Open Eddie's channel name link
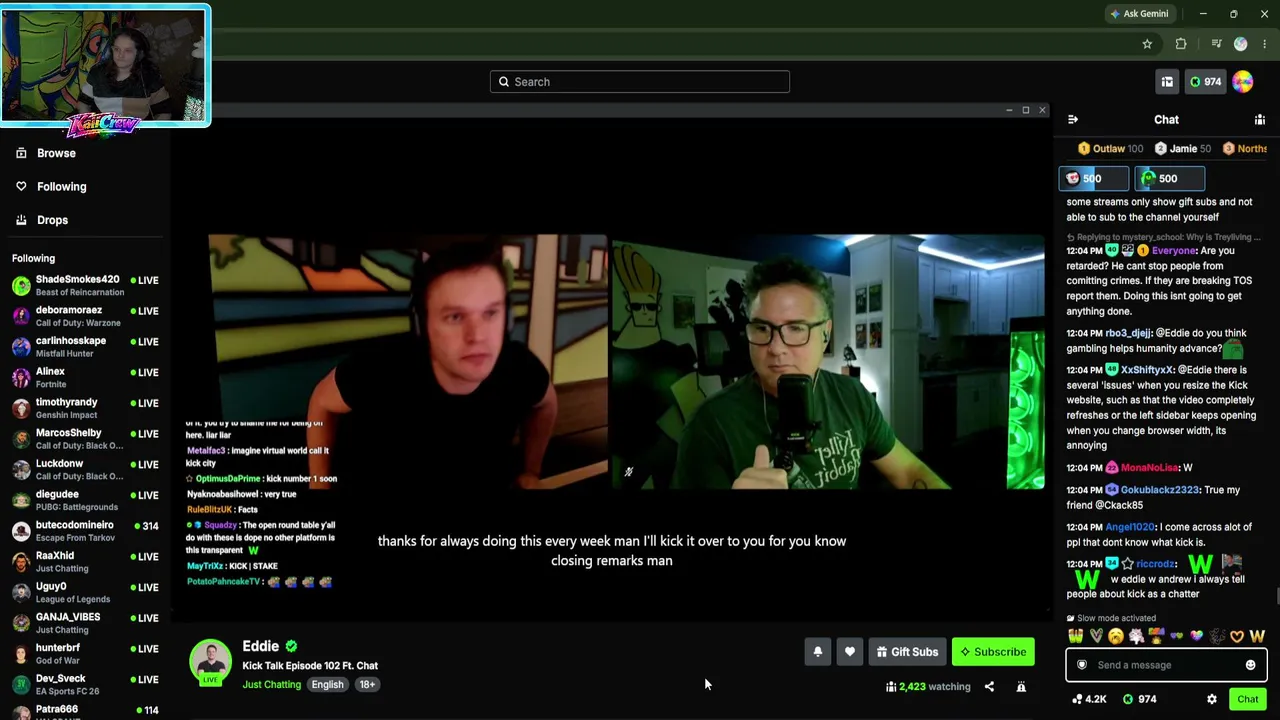1280x720 pixels. (x=260, y=647)
